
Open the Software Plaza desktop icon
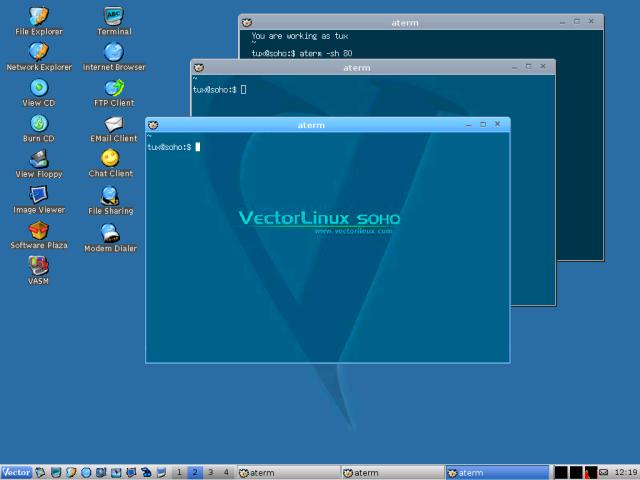[39, 235]
